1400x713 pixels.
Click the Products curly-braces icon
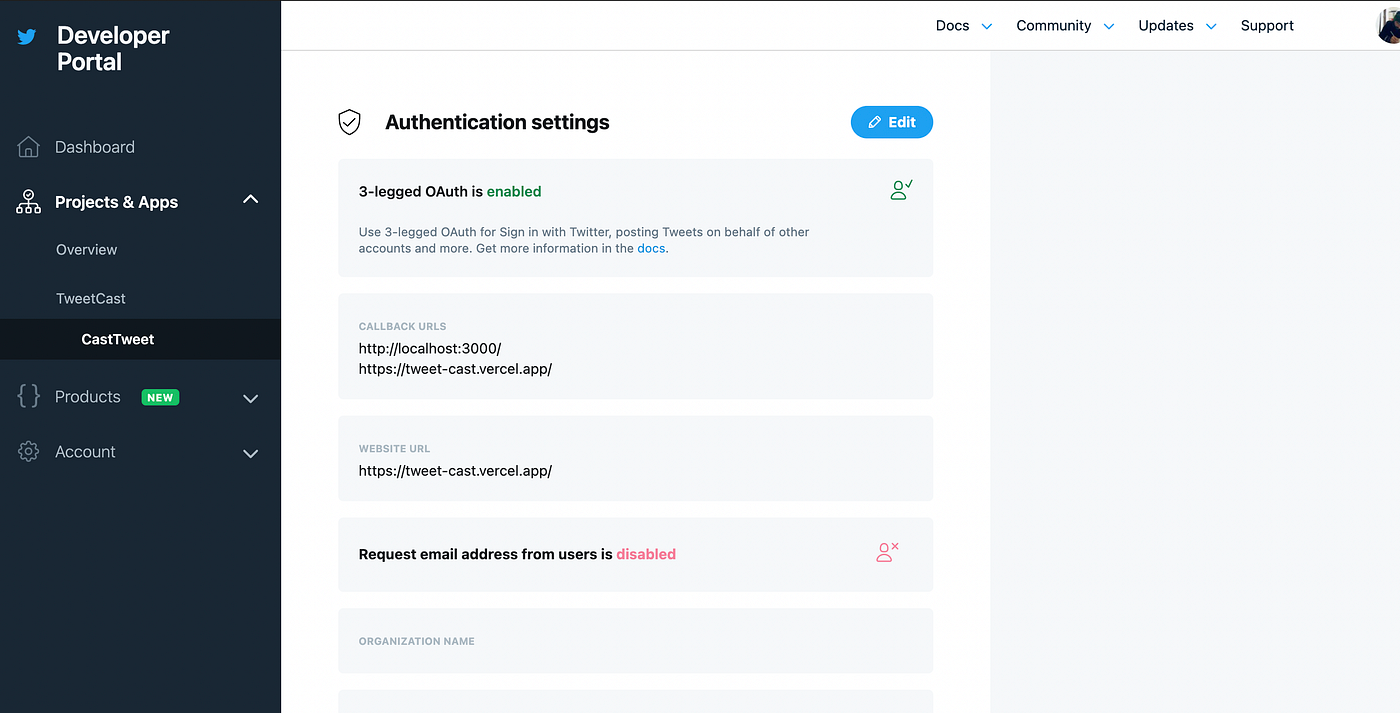coord(28,396)
